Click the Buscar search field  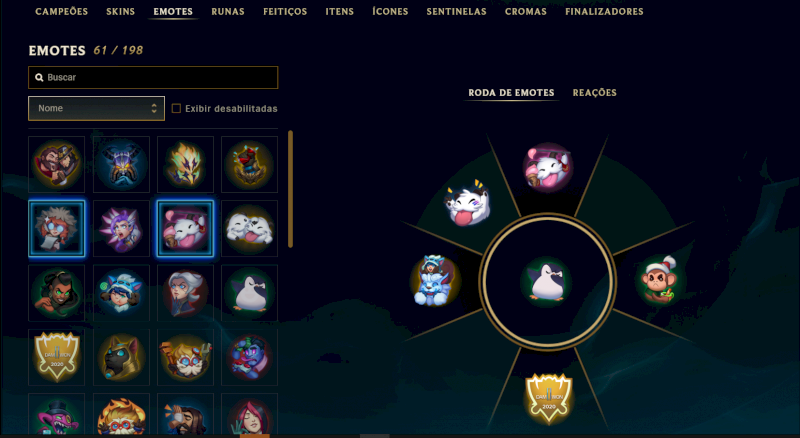[153, 78]
